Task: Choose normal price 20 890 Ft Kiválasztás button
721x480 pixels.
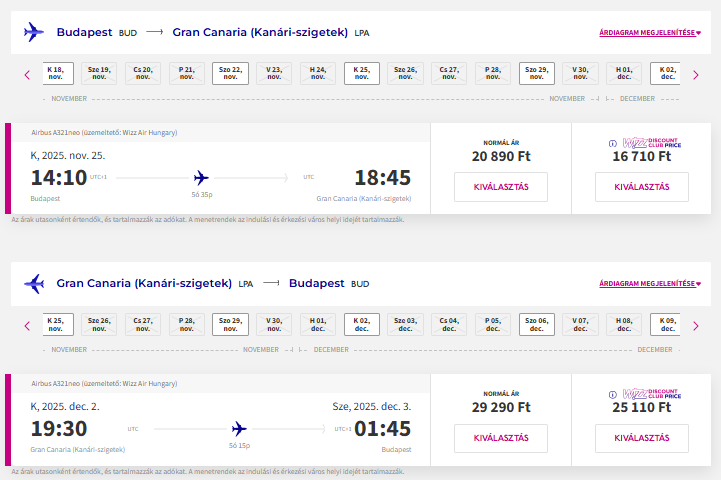Action: pos(501,187)
